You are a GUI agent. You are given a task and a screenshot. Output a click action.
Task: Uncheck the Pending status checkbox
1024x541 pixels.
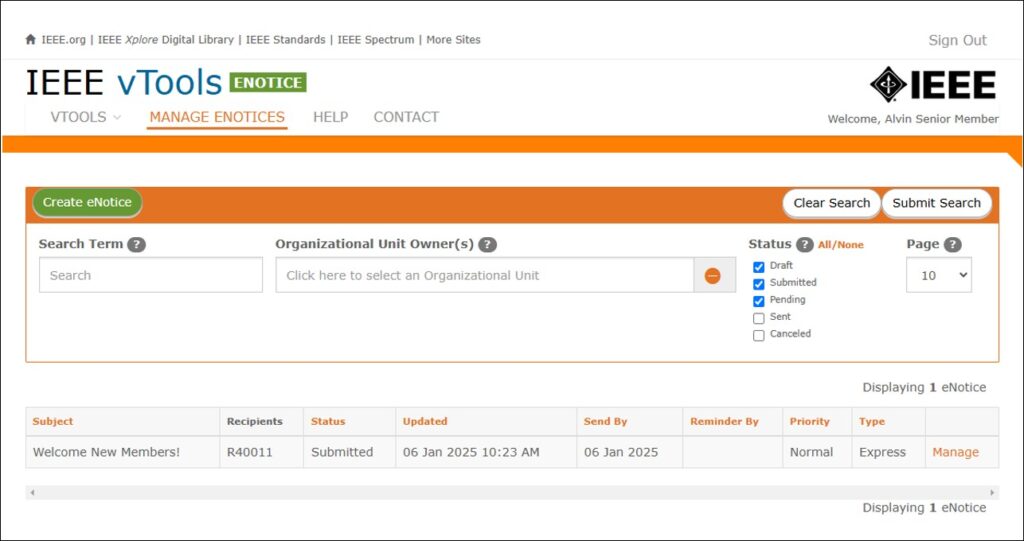(759, 301)
